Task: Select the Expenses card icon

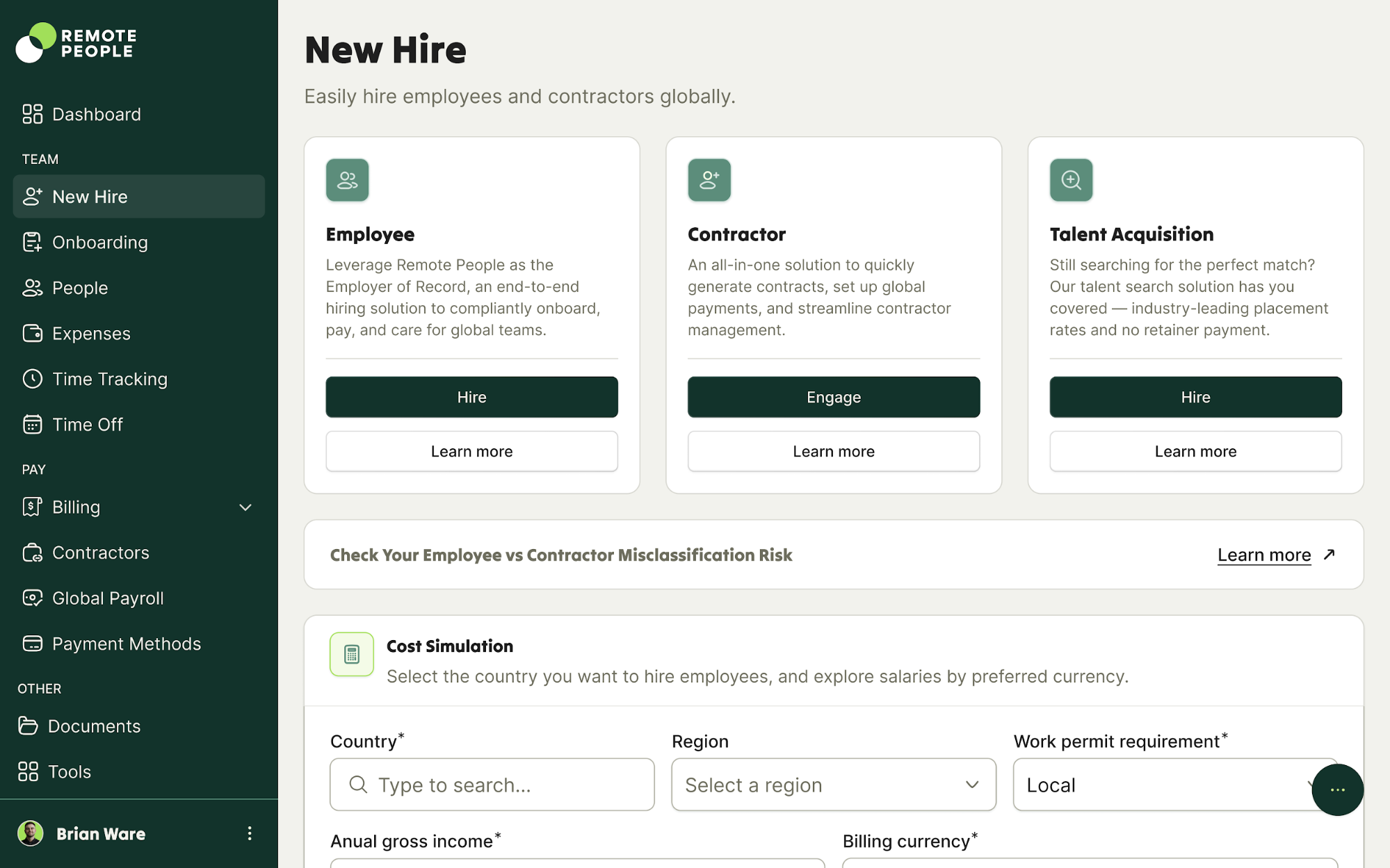Action: click(x=32, y=333)
